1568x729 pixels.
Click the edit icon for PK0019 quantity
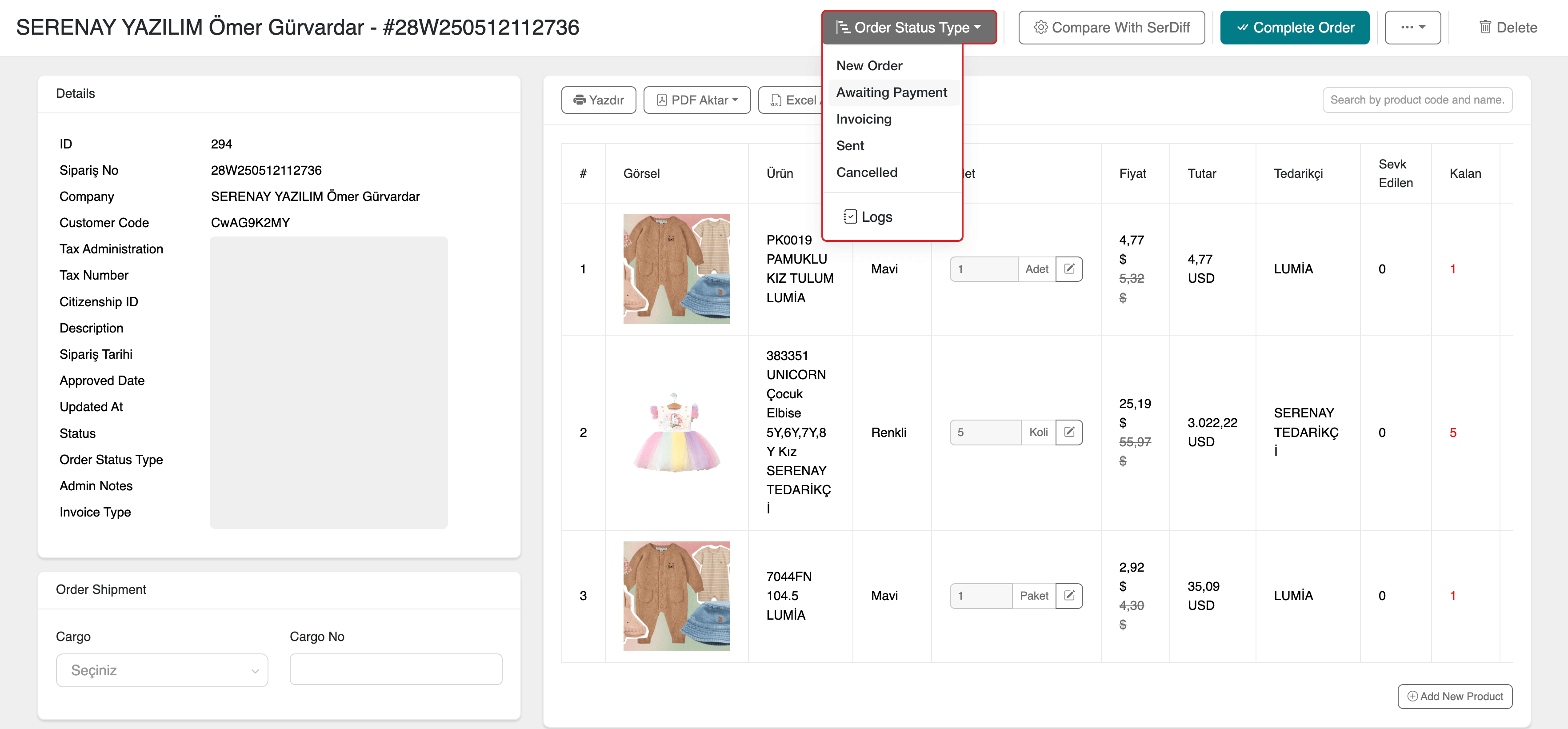pos(1068,268)
